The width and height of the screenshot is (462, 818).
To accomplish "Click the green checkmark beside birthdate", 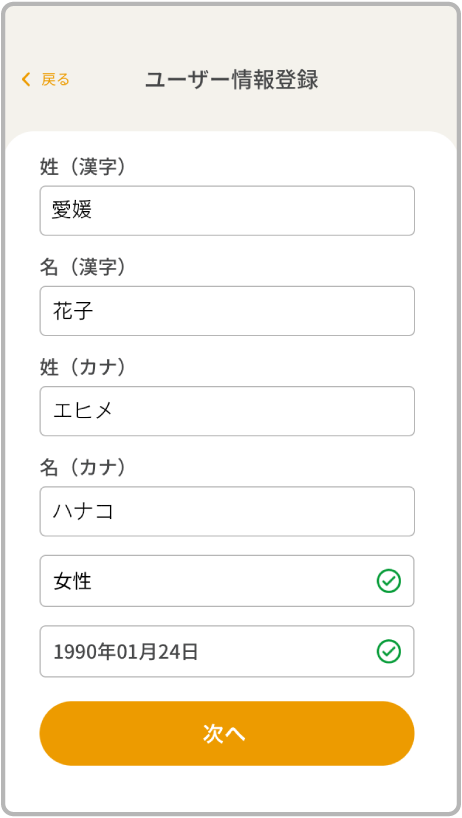I will (388, 652).
